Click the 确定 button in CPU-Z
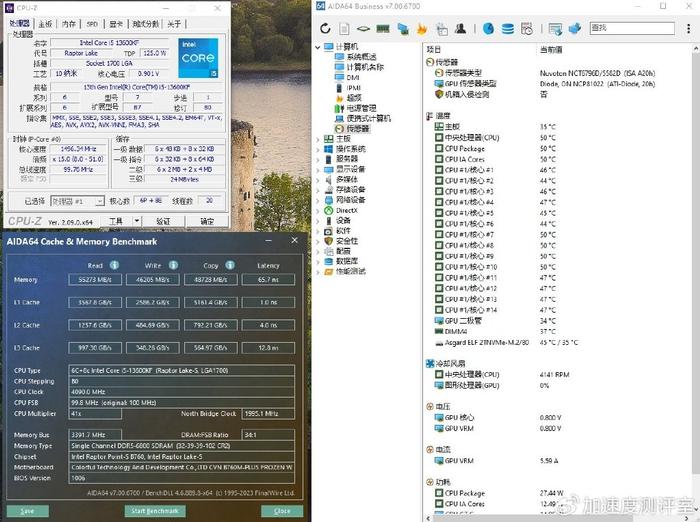This screenshot has width=700, height=522. tap(207, 221)
